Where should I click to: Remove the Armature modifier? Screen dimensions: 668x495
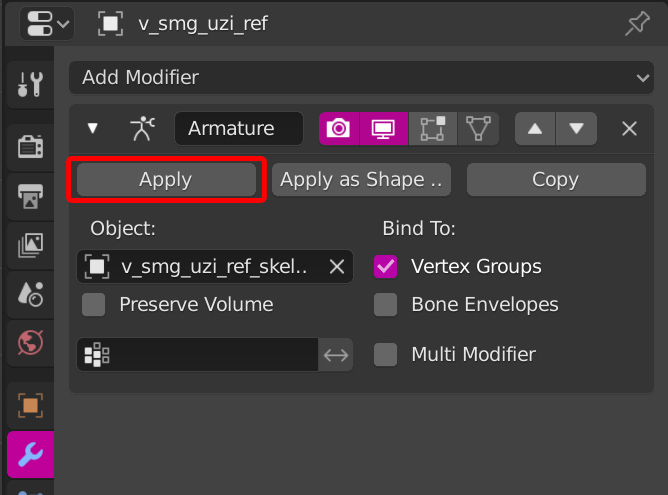point(629,128)
